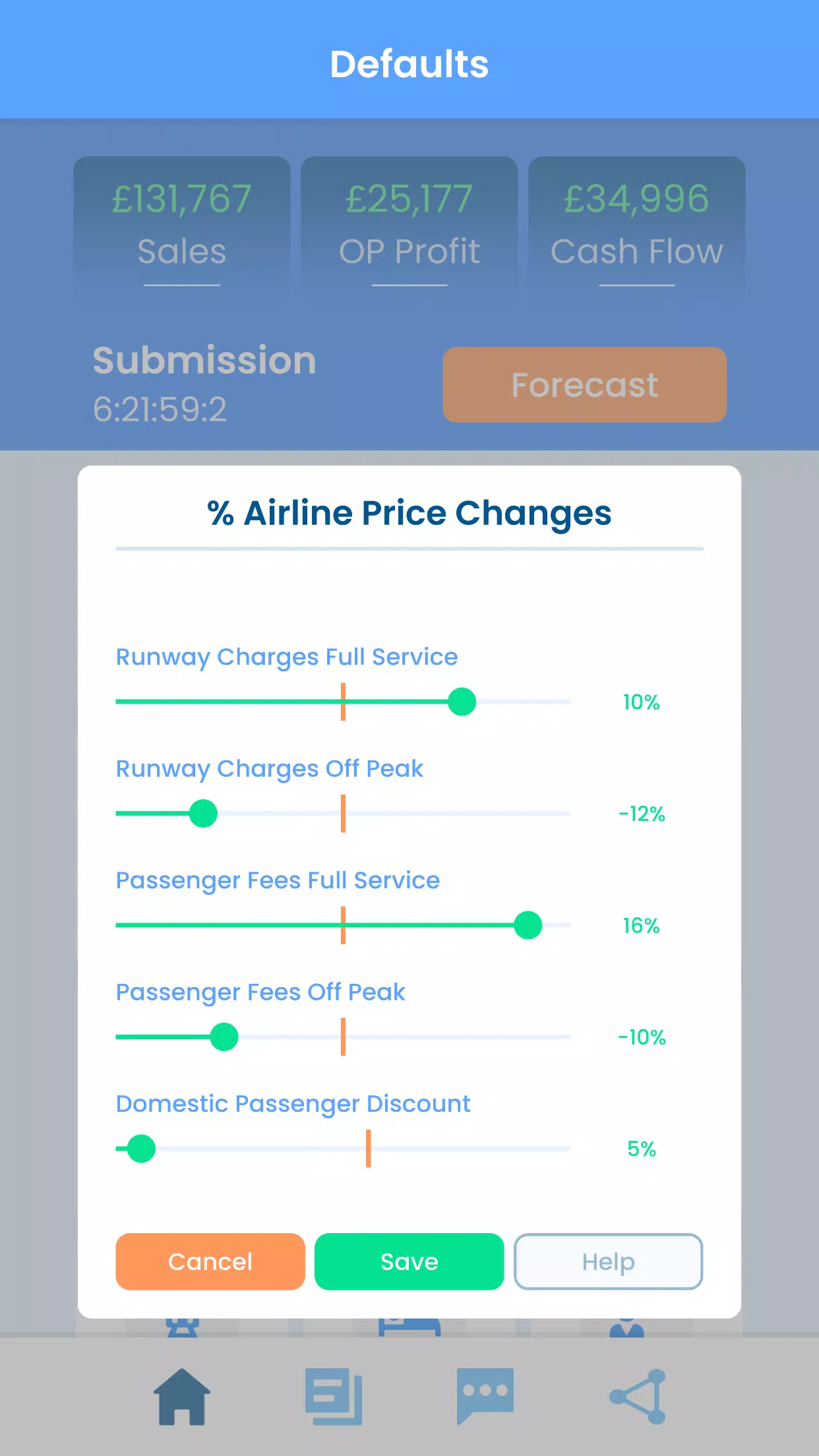Open the home icon in bottom navigation
The width and height of the screenshot is (819, 1456).
click(x=182, y=1397)
